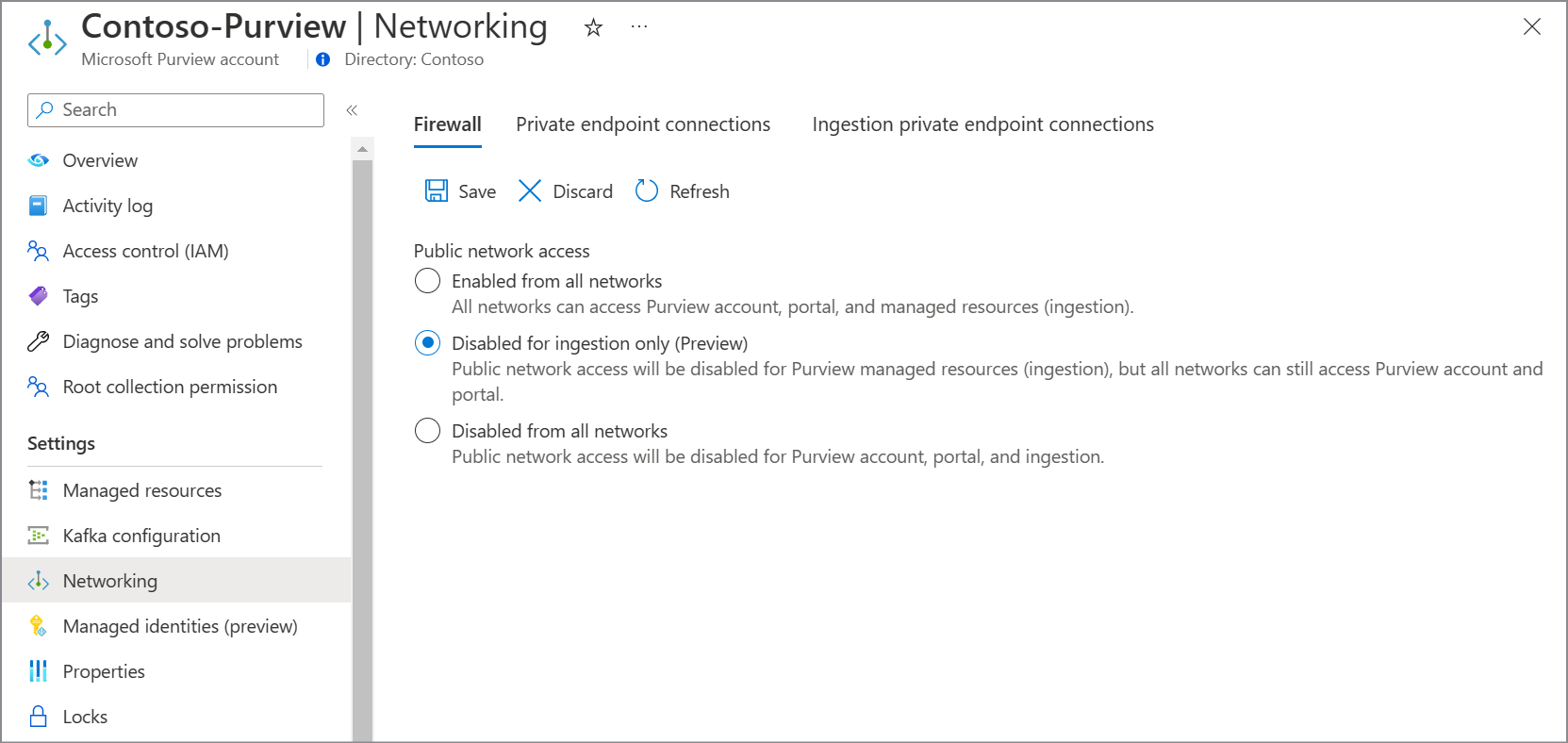Click the Locks padlock icon
Viewport: 1568px width, 743px height.
(38, 717)
